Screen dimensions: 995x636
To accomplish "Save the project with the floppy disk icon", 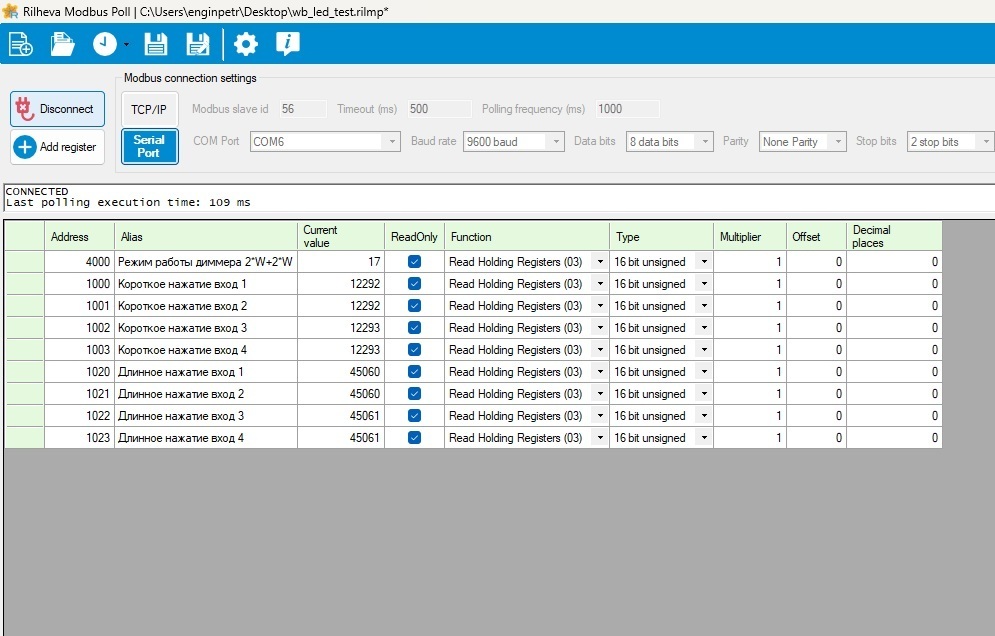I will click(156, 44).
